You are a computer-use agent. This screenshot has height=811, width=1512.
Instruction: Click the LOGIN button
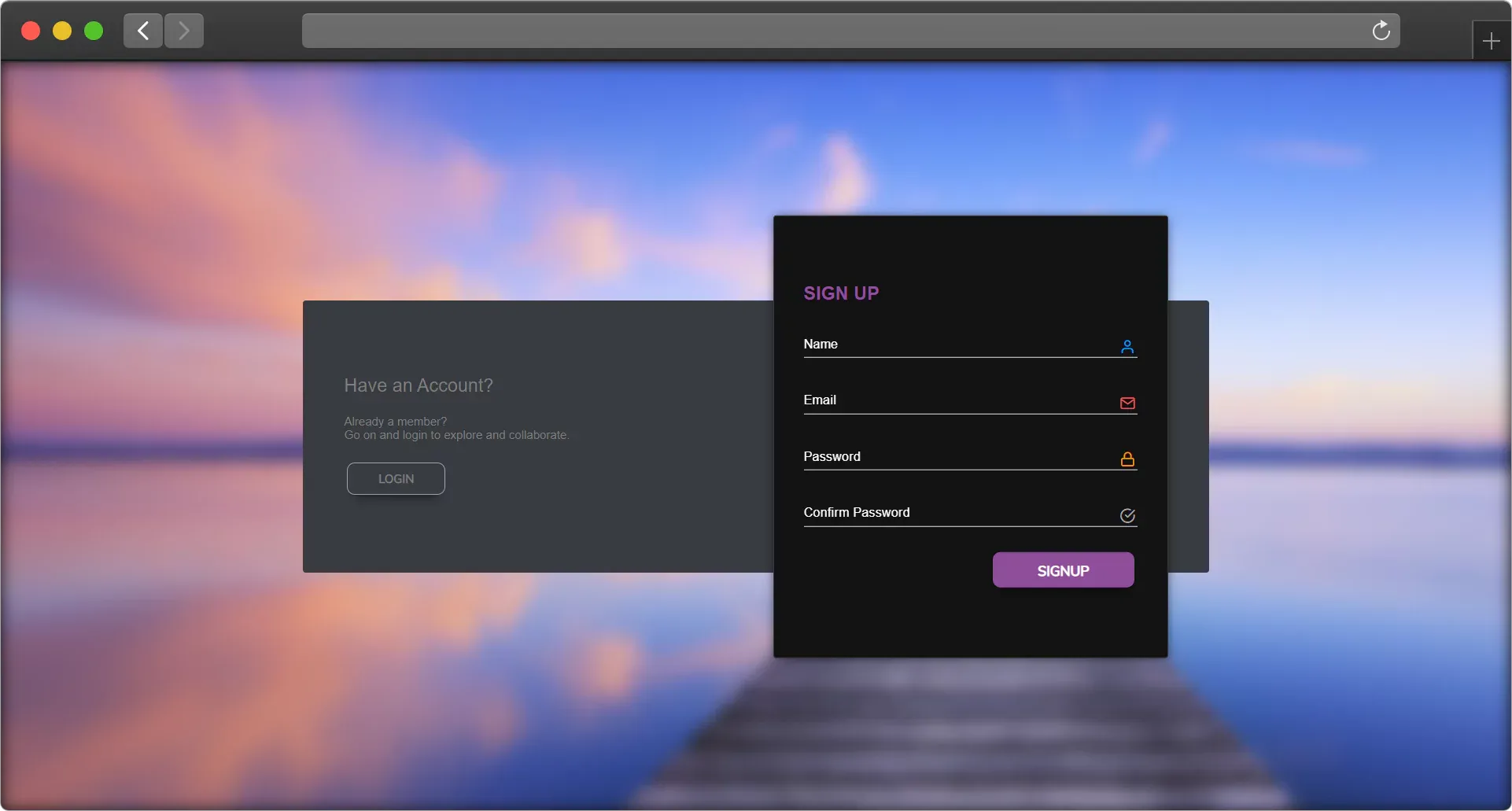[x=396, y=479]
